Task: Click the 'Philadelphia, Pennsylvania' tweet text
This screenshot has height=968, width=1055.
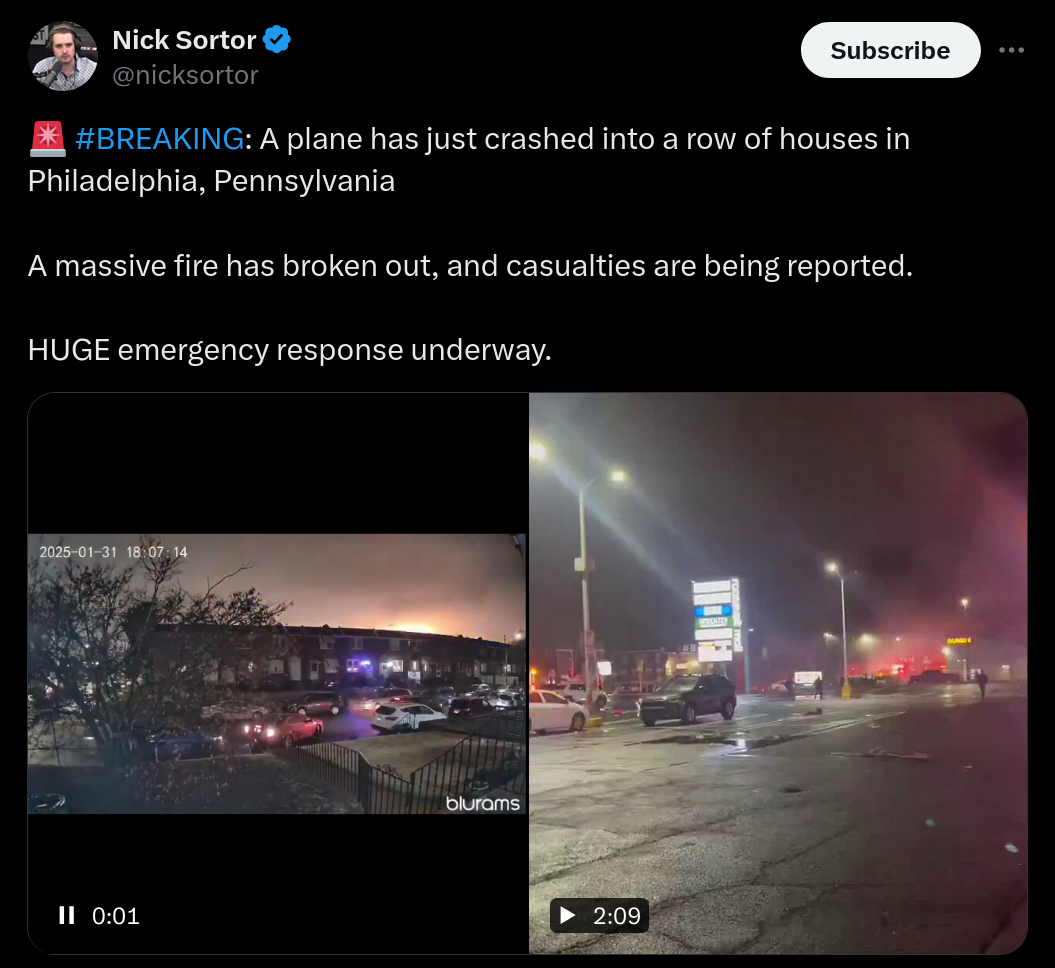Action: (x=211, y=181)
